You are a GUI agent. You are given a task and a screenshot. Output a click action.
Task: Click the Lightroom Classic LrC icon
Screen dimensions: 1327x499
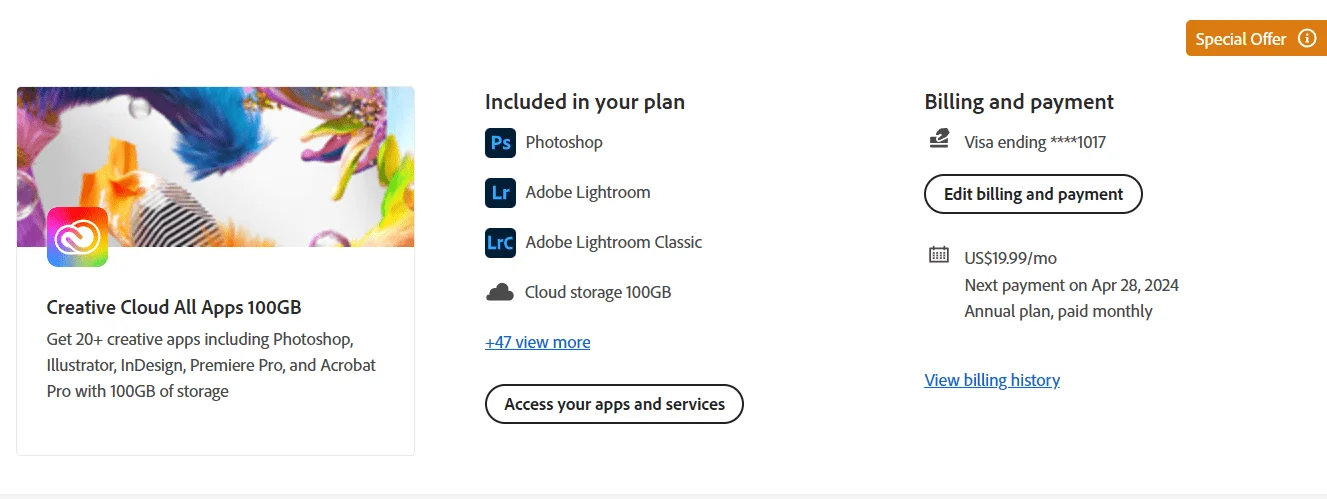pos(500,242)
